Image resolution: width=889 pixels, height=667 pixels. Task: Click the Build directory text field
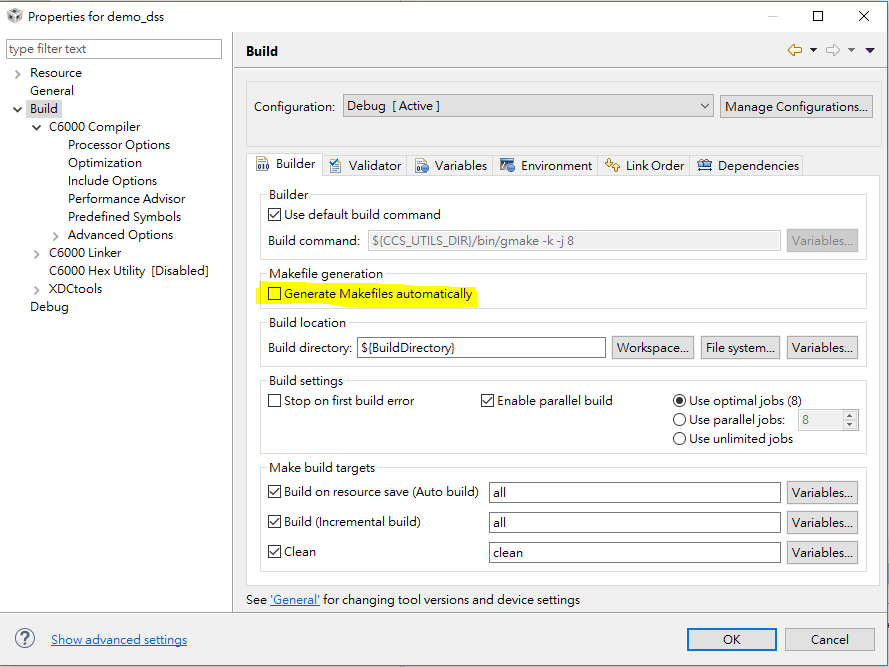point(481,348)
